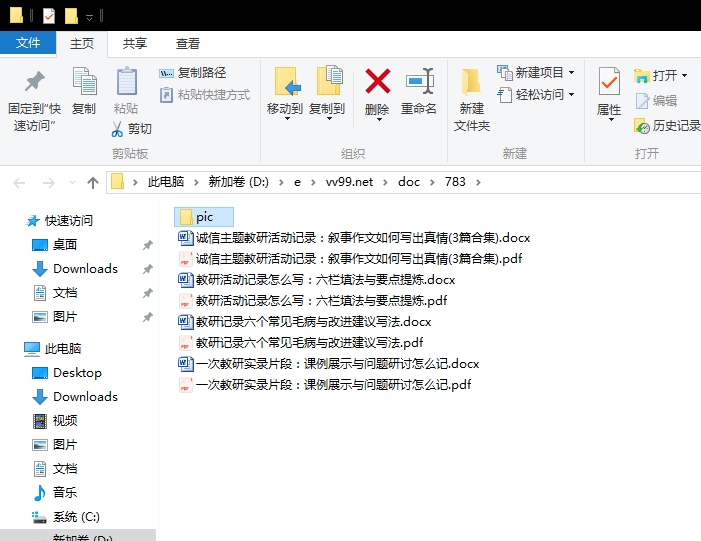Screen dimensions: 701x541
Task: Select 一次教研实录片段 docx file
Action: coord(329,364)
